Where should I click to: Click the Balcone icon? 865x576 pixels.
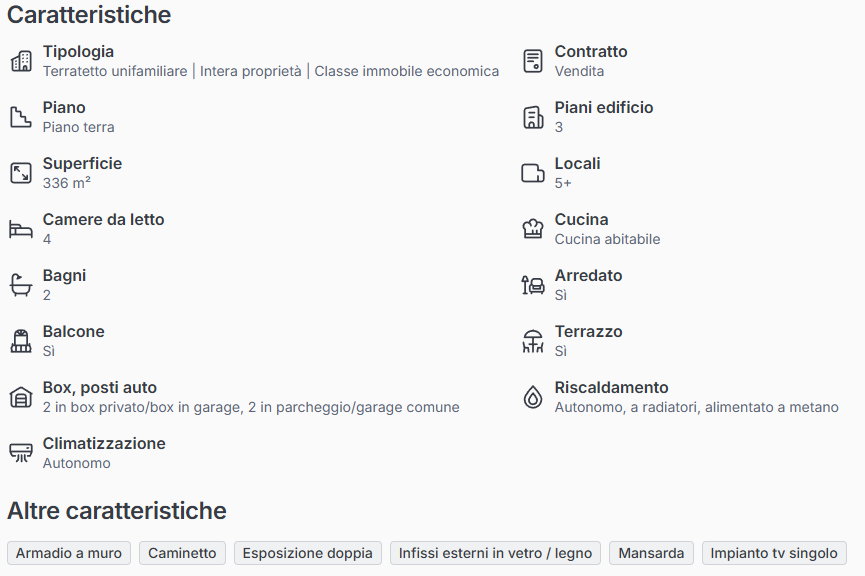tap(21, 341)
